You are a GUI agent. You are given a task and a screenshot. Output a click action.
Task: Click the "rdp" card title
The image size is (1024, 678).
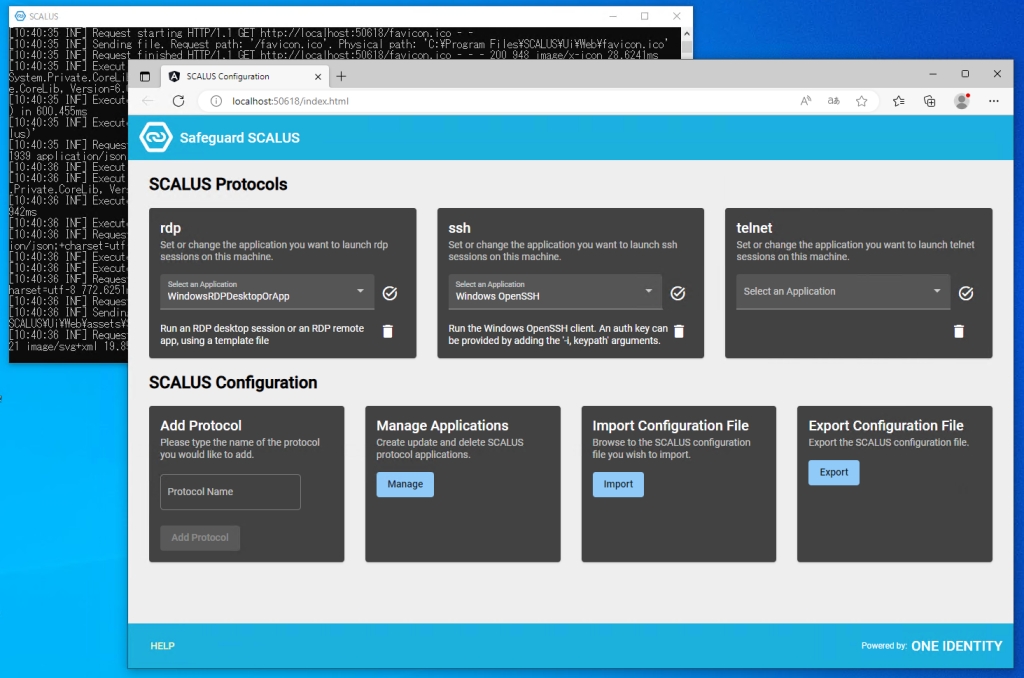[170, 228]
